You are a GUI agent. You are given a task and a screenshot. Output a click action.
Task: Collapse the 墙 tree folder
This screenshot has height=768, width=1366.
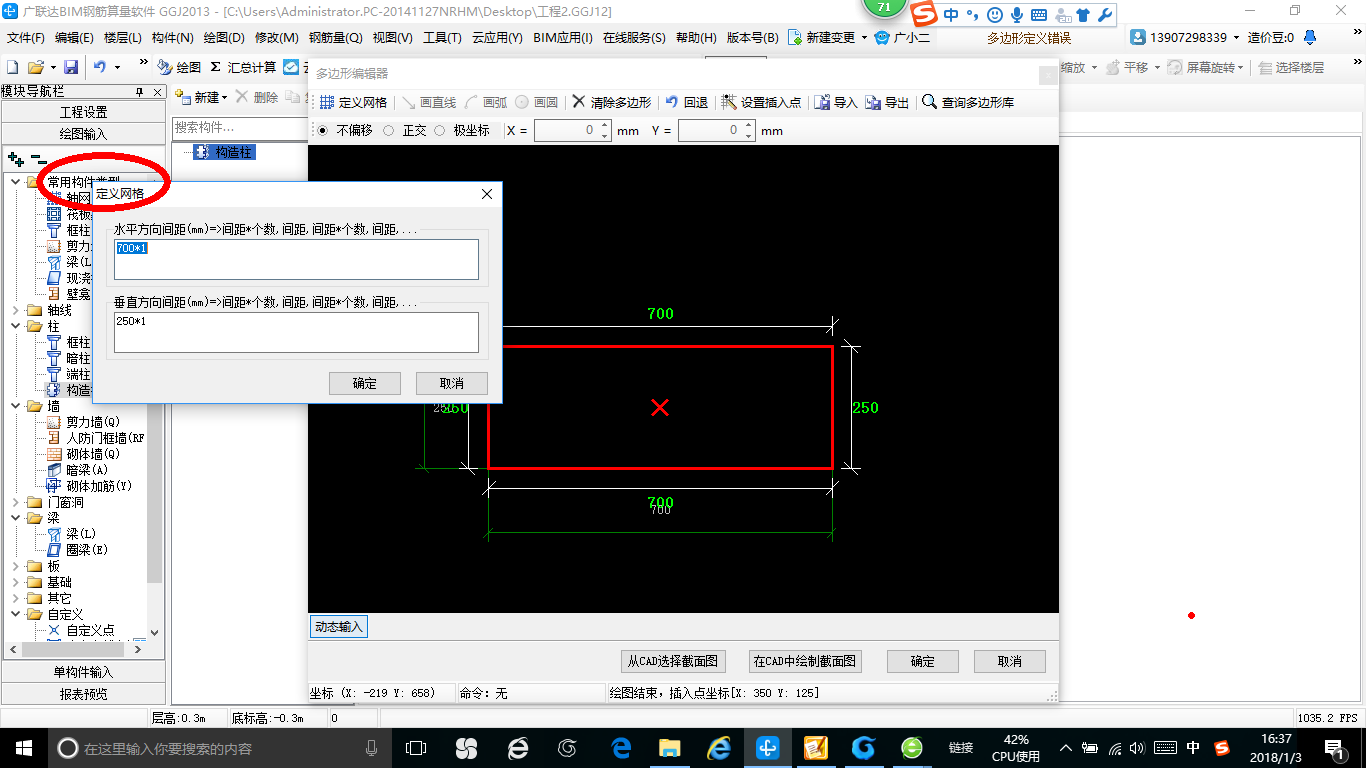pos(16,406)
